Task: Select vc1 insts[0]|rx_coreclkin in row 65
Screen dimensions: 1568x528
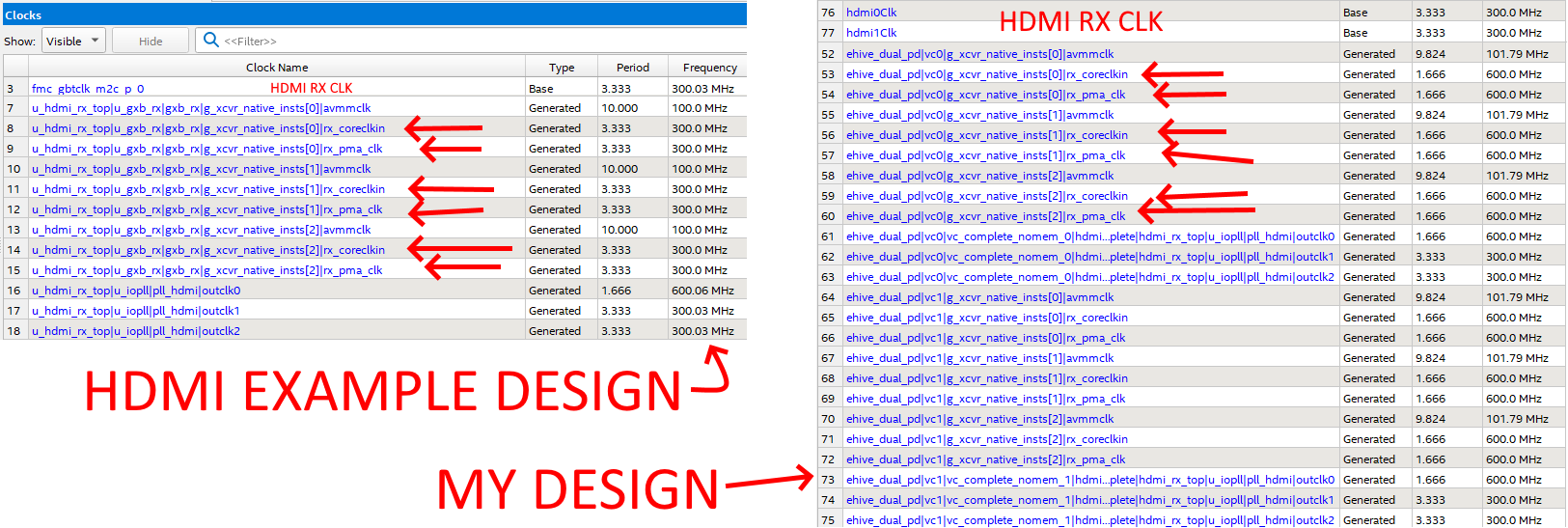Action: pyautogui.click(x=987, y=318)
